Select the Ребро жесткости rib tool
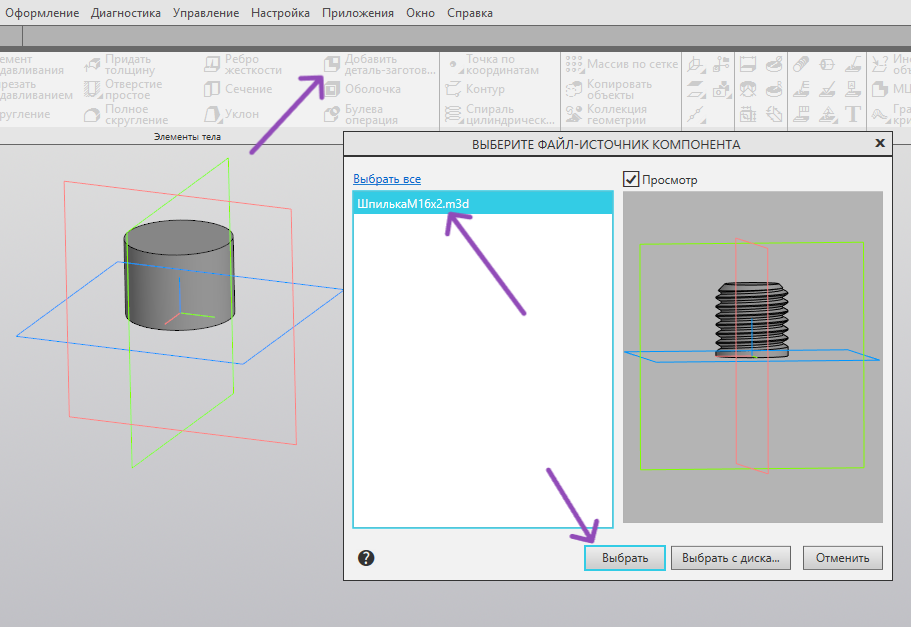The image size is (911, 627). [x=211, y=64]
